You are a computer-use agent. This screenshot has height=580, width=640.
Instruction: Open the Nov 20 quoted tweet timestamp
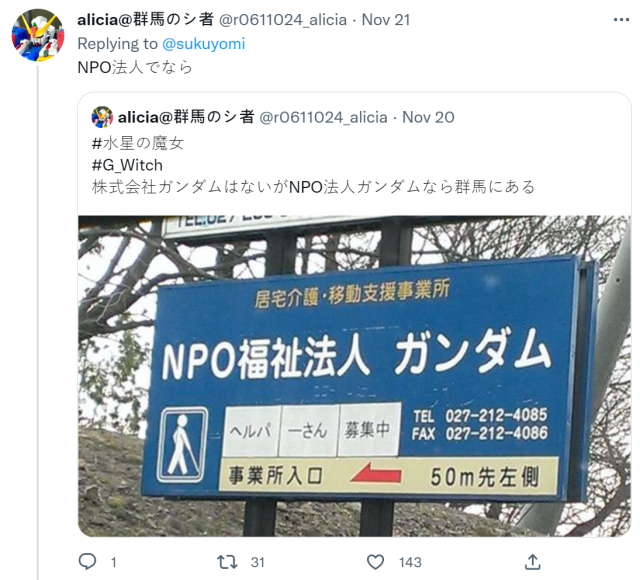tap(428, 118)
